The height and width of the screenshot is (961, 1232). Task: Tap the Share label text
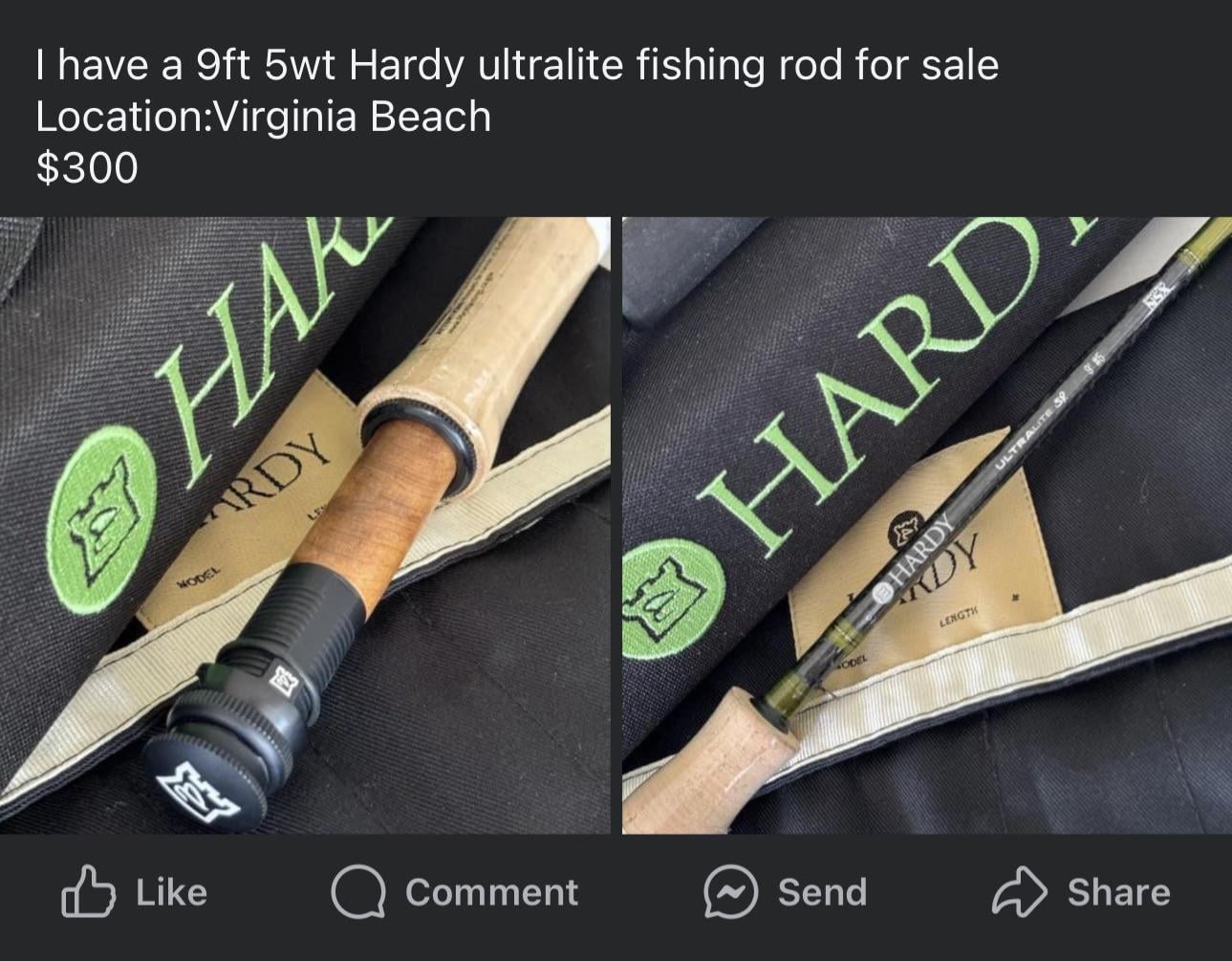[x=1118, y=892]
